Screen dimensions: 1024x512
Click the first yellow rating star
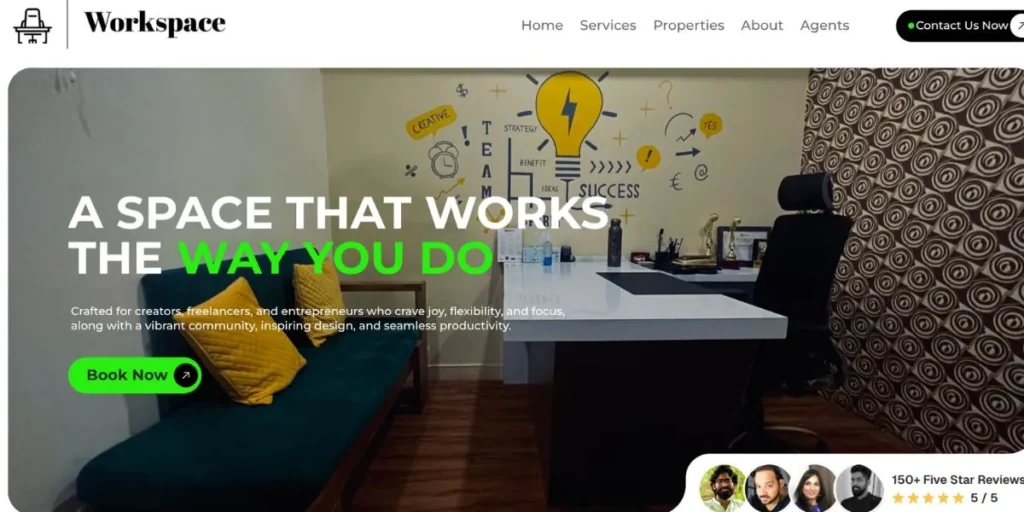(898, 498)
